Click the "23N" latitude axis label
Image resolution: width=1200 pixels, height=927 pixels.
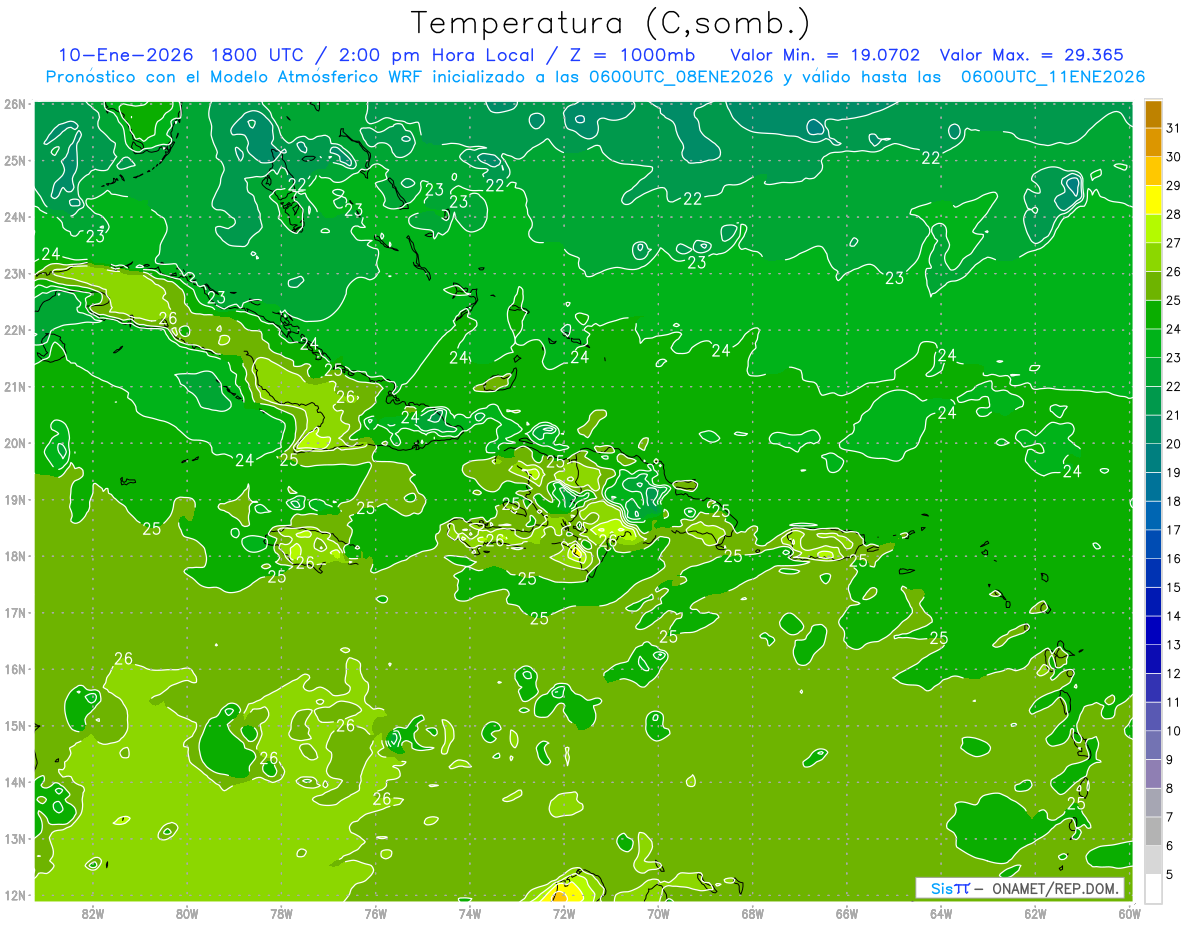coord(15,273)
